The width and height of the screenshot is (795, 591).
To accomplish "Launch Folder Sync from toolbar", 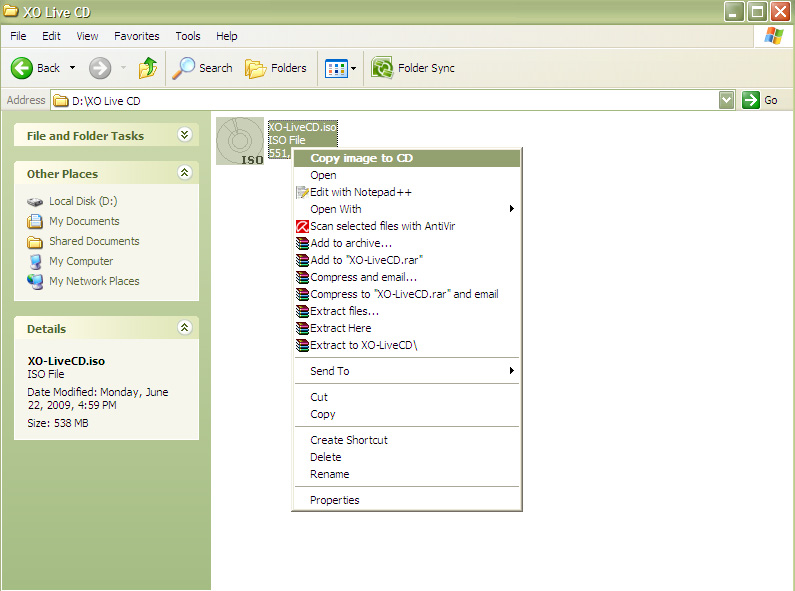I will [x=413, y=68].
